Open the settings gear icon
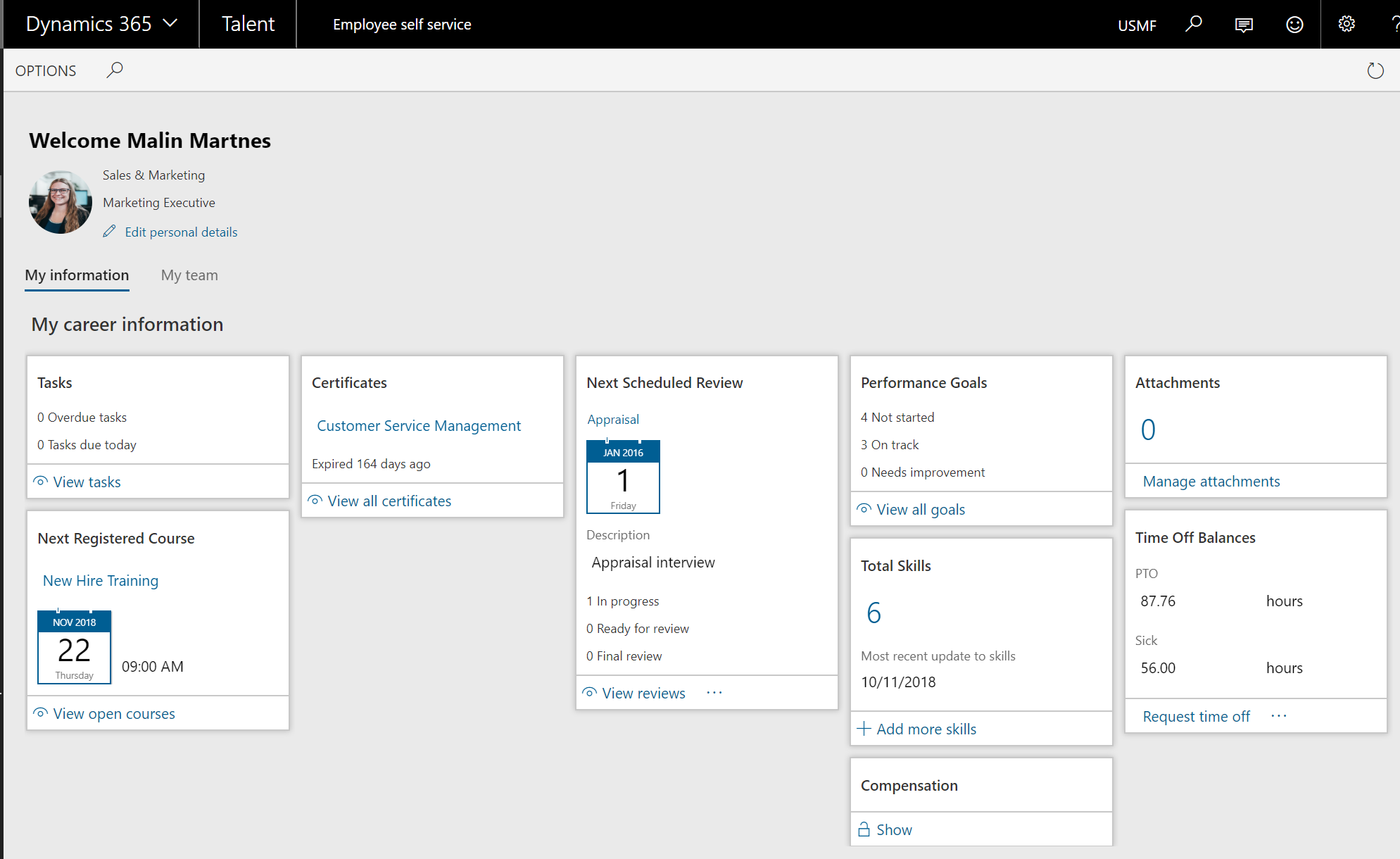 (x=1347, y=25)
